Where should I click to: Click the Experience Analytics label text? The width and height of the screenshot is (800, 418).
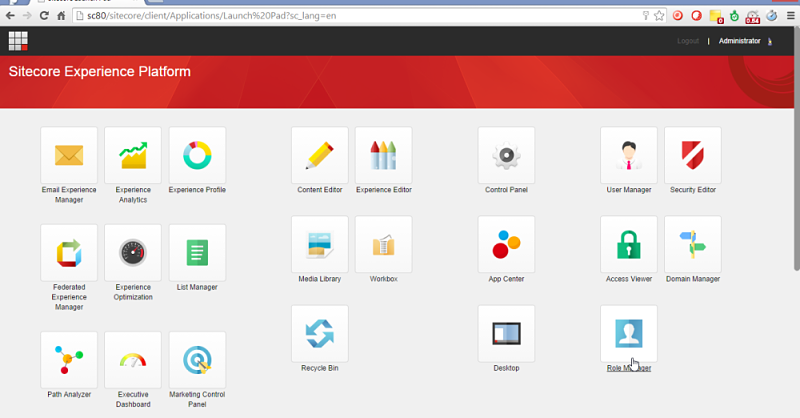point(133,194)
